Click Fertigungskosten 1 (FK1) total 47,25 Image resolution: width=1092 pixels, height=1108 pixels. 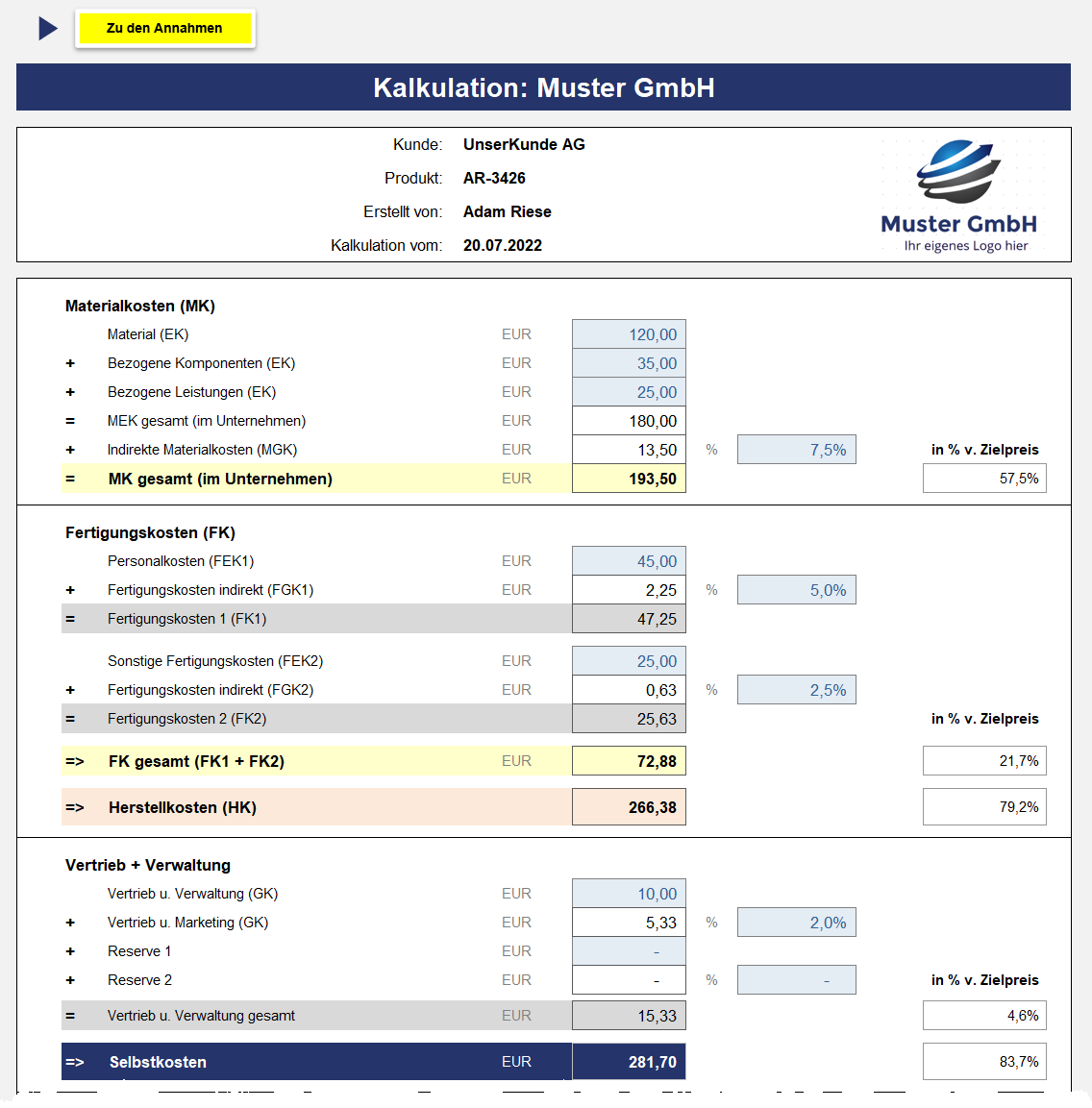pyautogui.click(x=629, y=619)
